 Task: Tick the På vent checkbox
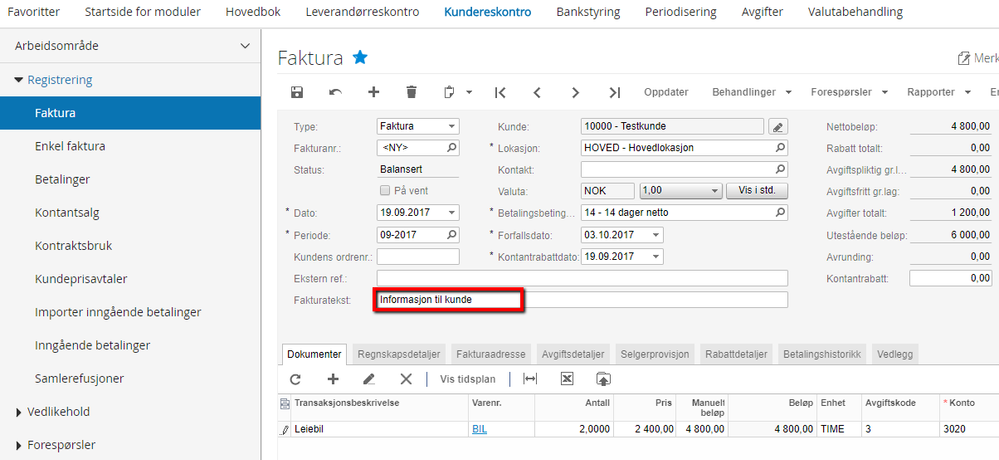(x=384, y=190)
